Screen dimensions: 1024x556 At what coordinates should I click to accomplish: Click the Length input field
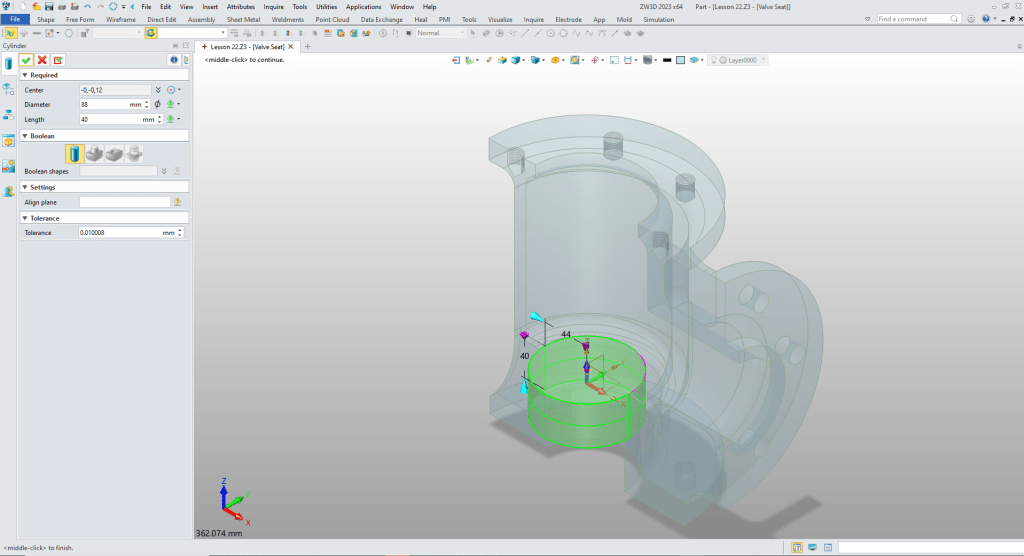tap(108, 119)
